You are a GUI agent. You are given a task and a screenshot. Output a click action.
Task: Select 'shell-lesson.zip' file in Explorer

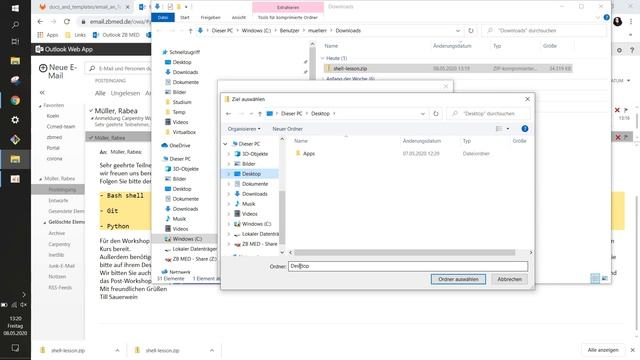[350, 69]
